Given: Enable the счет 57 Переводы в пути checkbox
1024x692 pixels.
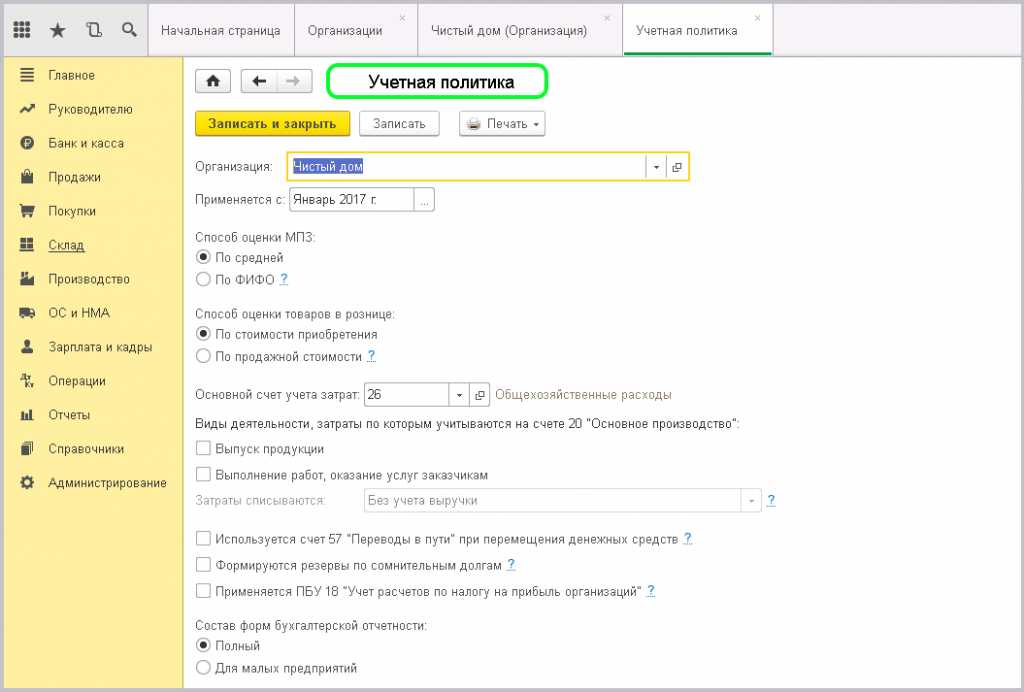Looking at the screenshot, I should pyautogui.click(x=203, y=539).
